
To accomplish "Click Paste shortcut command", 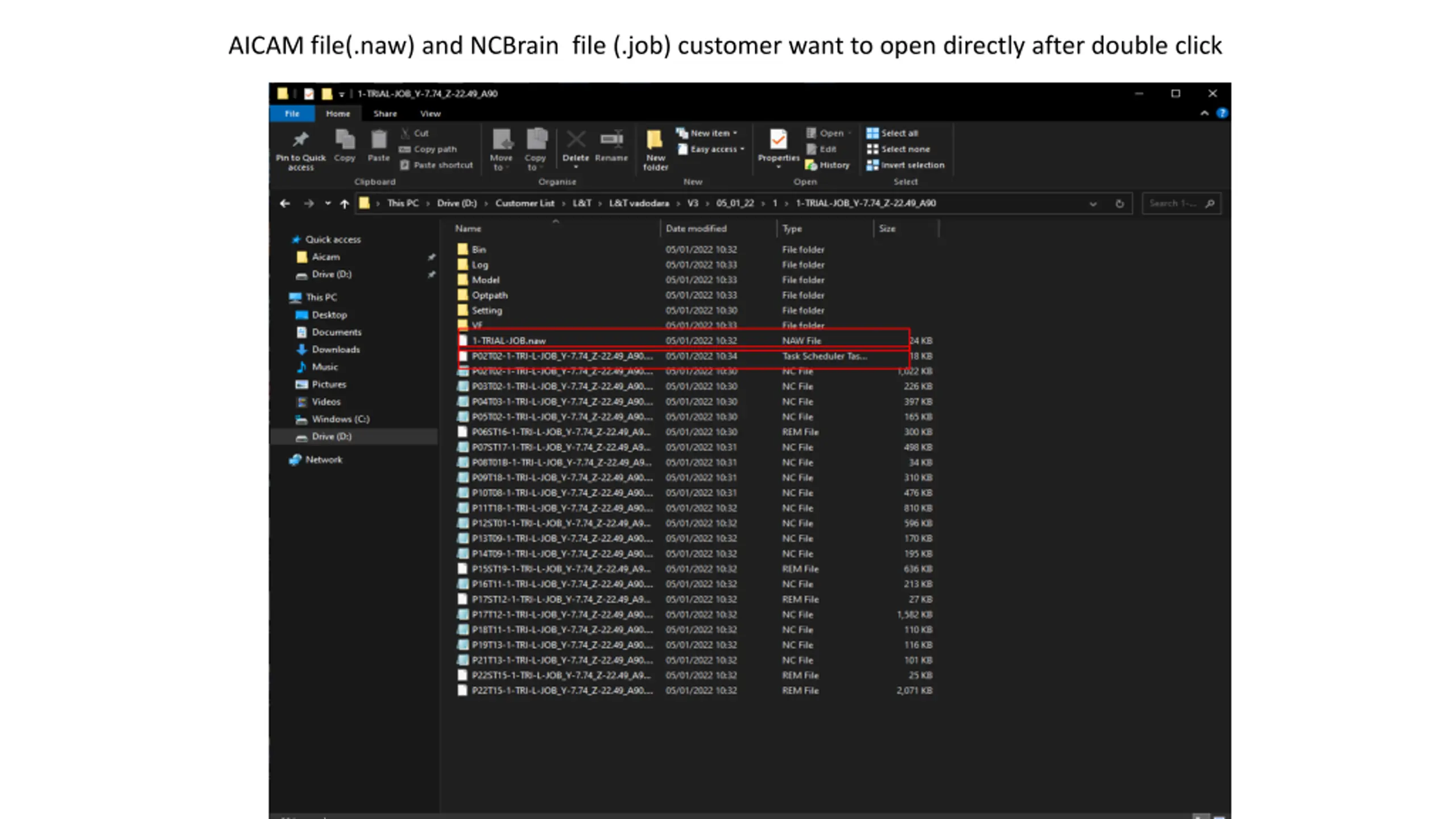I will (436, 165).
